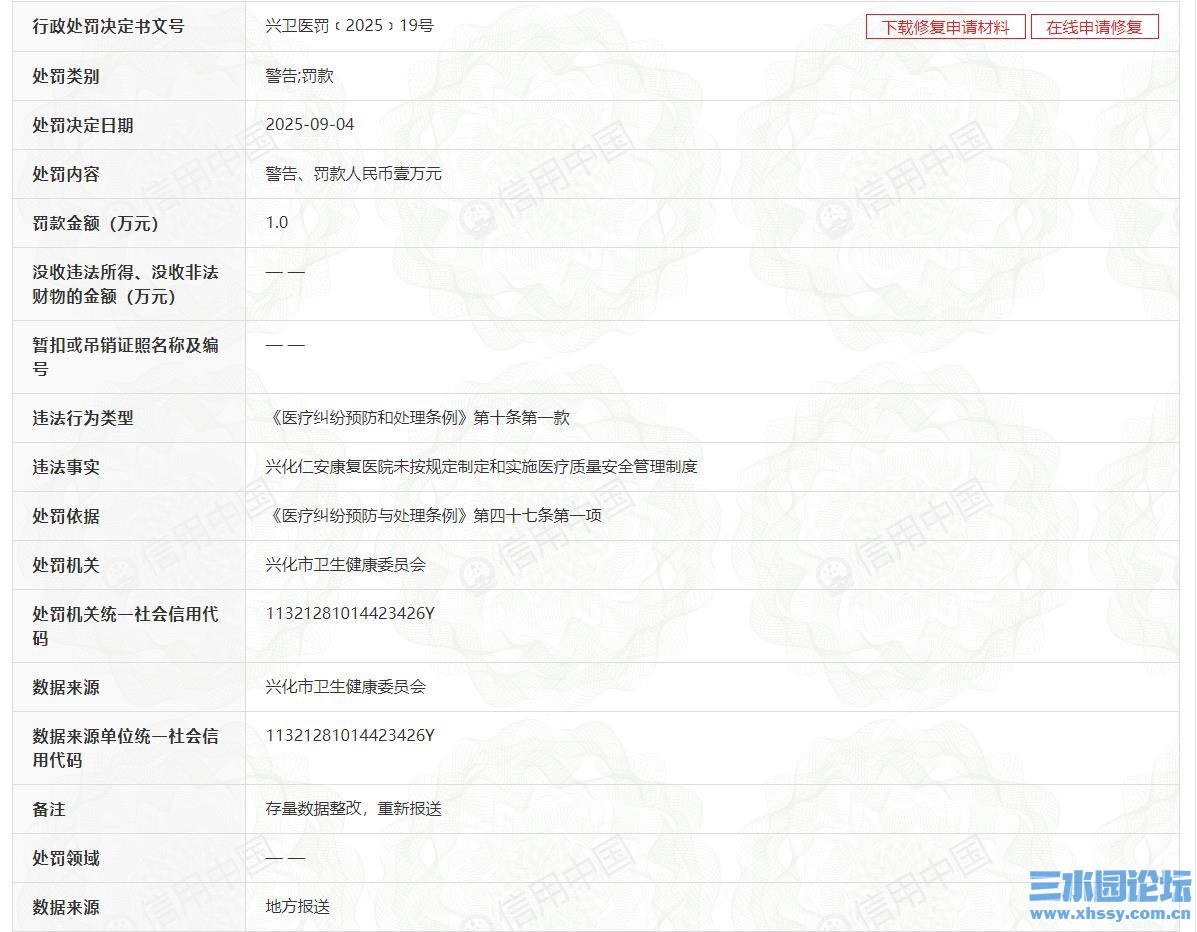Click the 没收违法所得、没收非法财物的金额 label
Image resolution: width=1197 pixels, height=932 pixels.
(x=125, y=284)
